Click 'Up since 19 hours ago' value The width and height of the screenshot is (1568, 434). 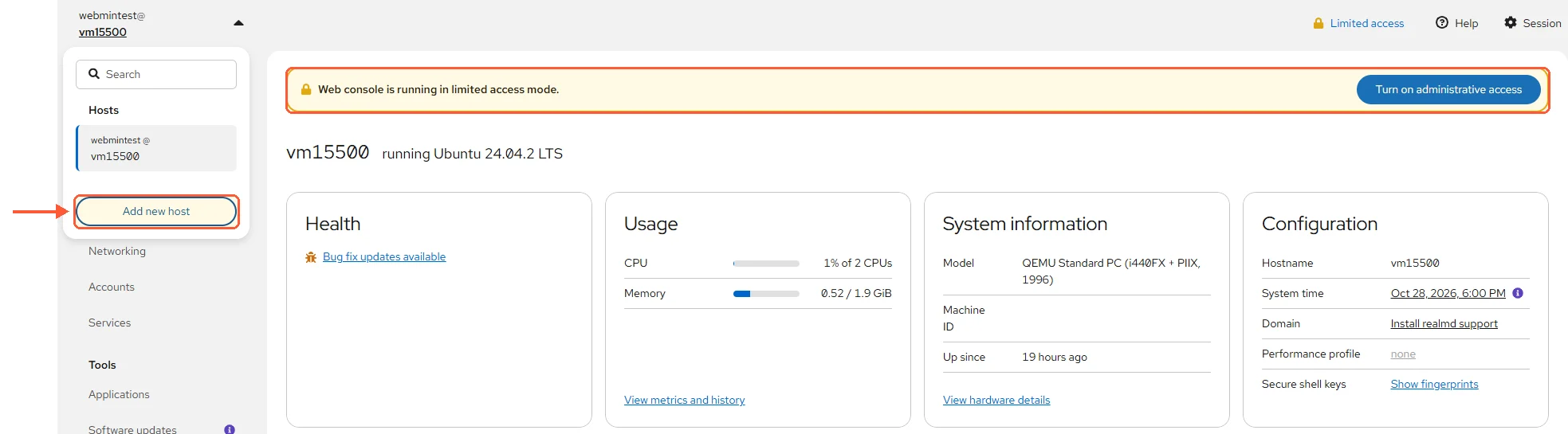point(1055,357)
